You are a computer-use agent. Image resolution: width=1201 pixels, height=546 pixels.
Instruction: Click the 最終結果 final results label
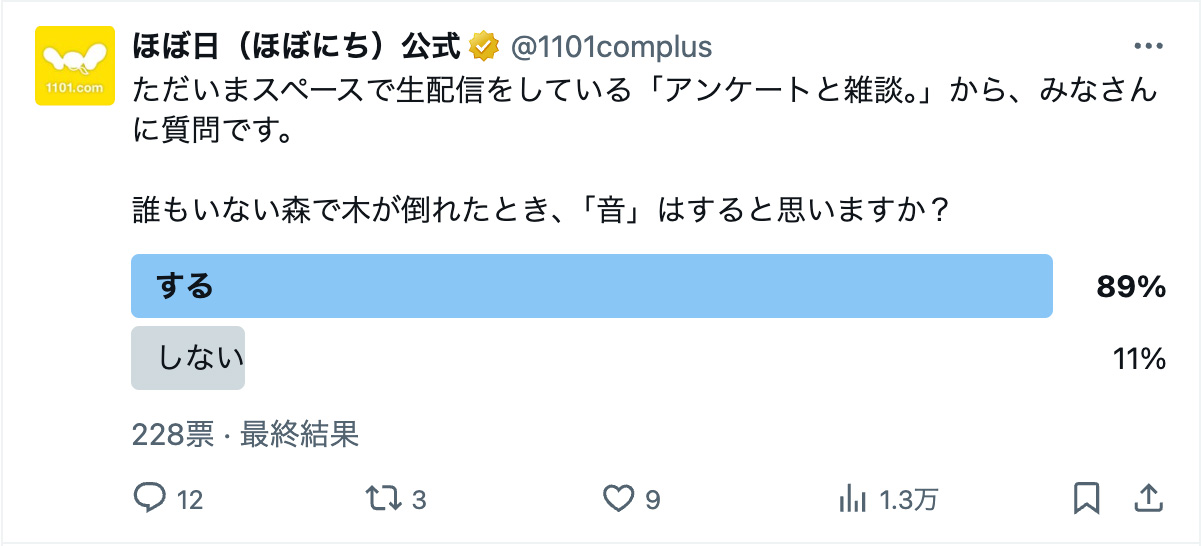coord(299,434)
